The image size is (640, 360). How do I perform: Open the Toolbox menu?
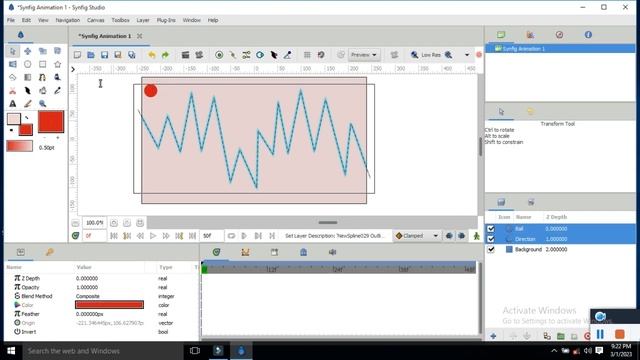tap(120, 20)
